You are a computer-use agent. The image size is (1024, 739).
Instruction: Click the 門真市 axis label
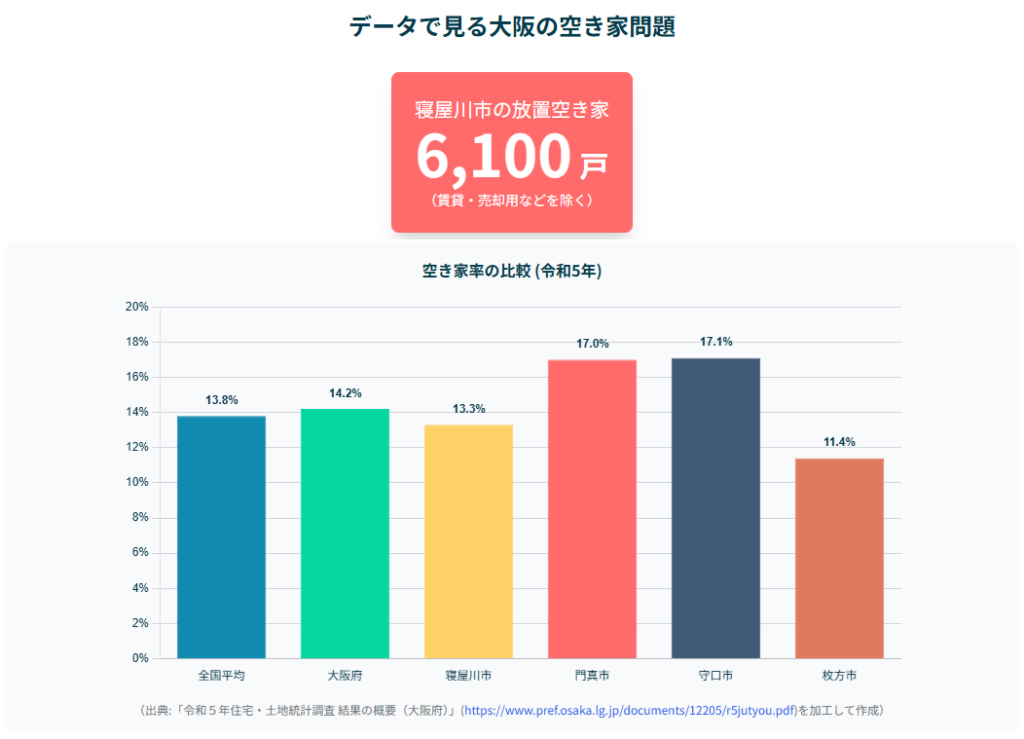coord(592,676)
